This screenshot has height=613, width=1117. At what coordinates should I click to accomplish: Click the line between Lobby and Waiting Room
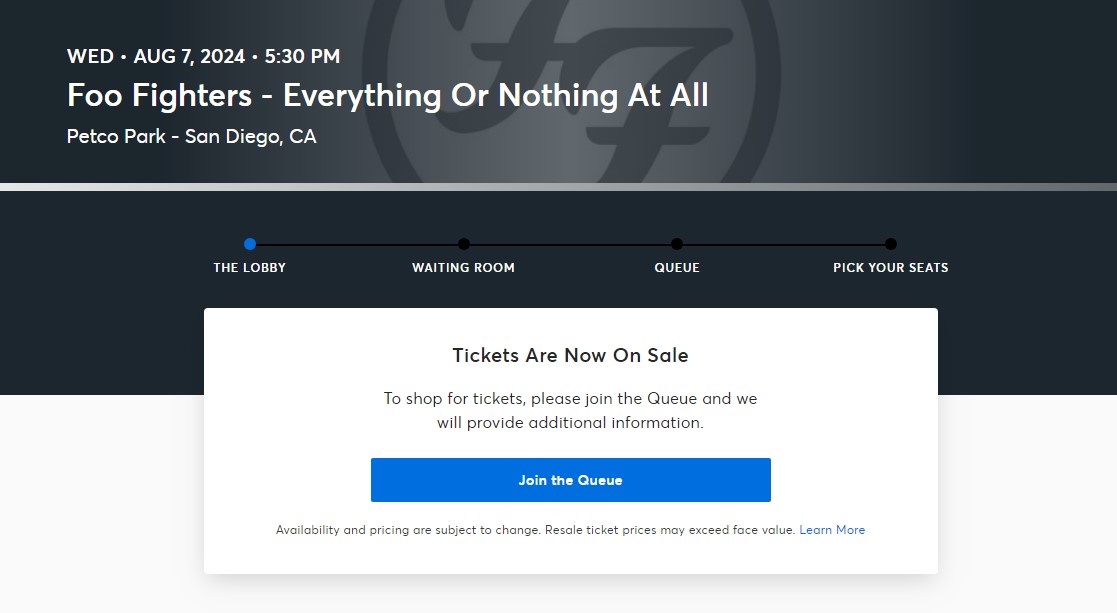(357, 244)
